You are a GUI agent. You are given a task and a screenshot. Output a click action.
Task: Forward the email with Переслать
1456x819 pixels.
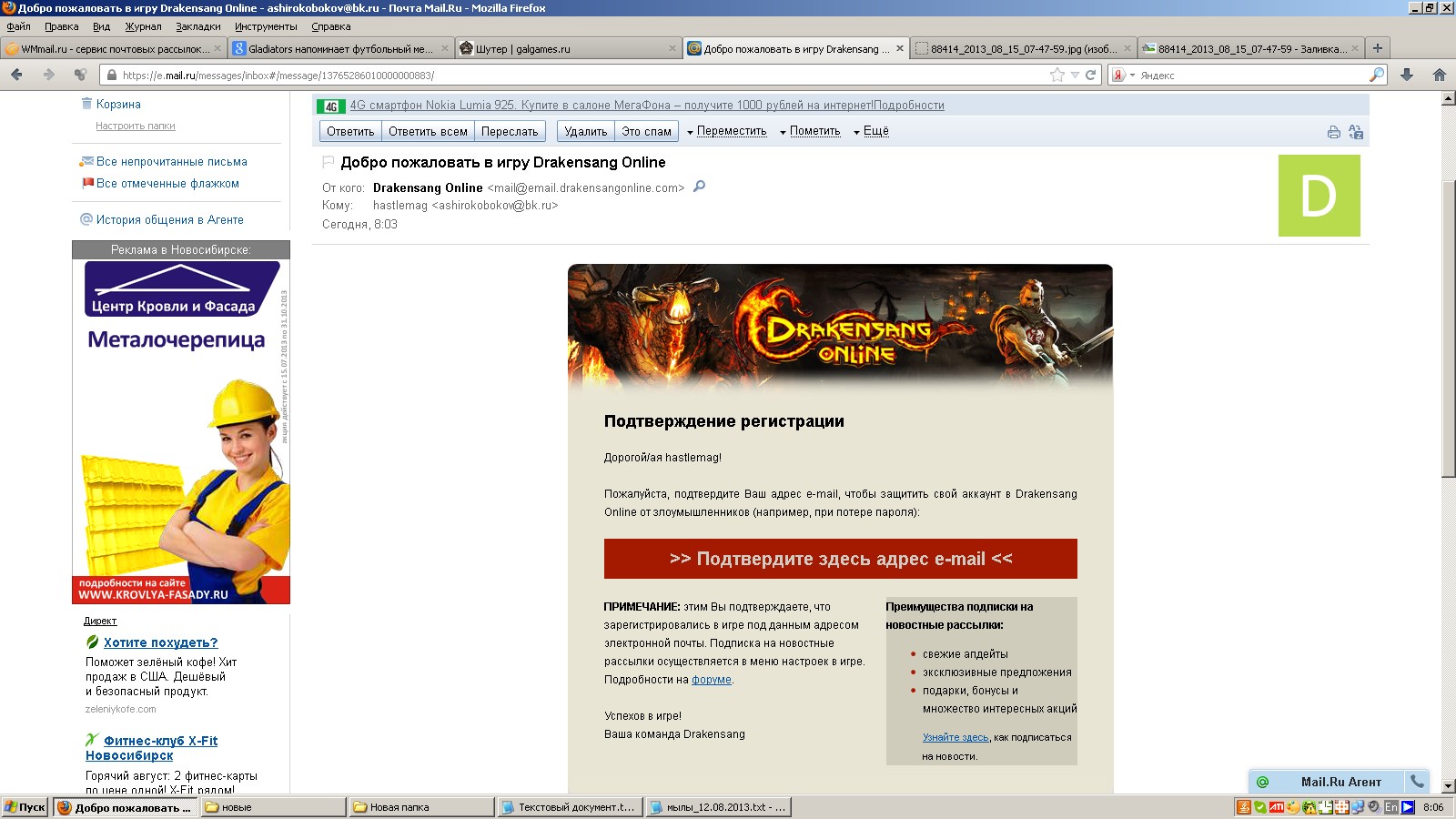(x=510, y=131)
